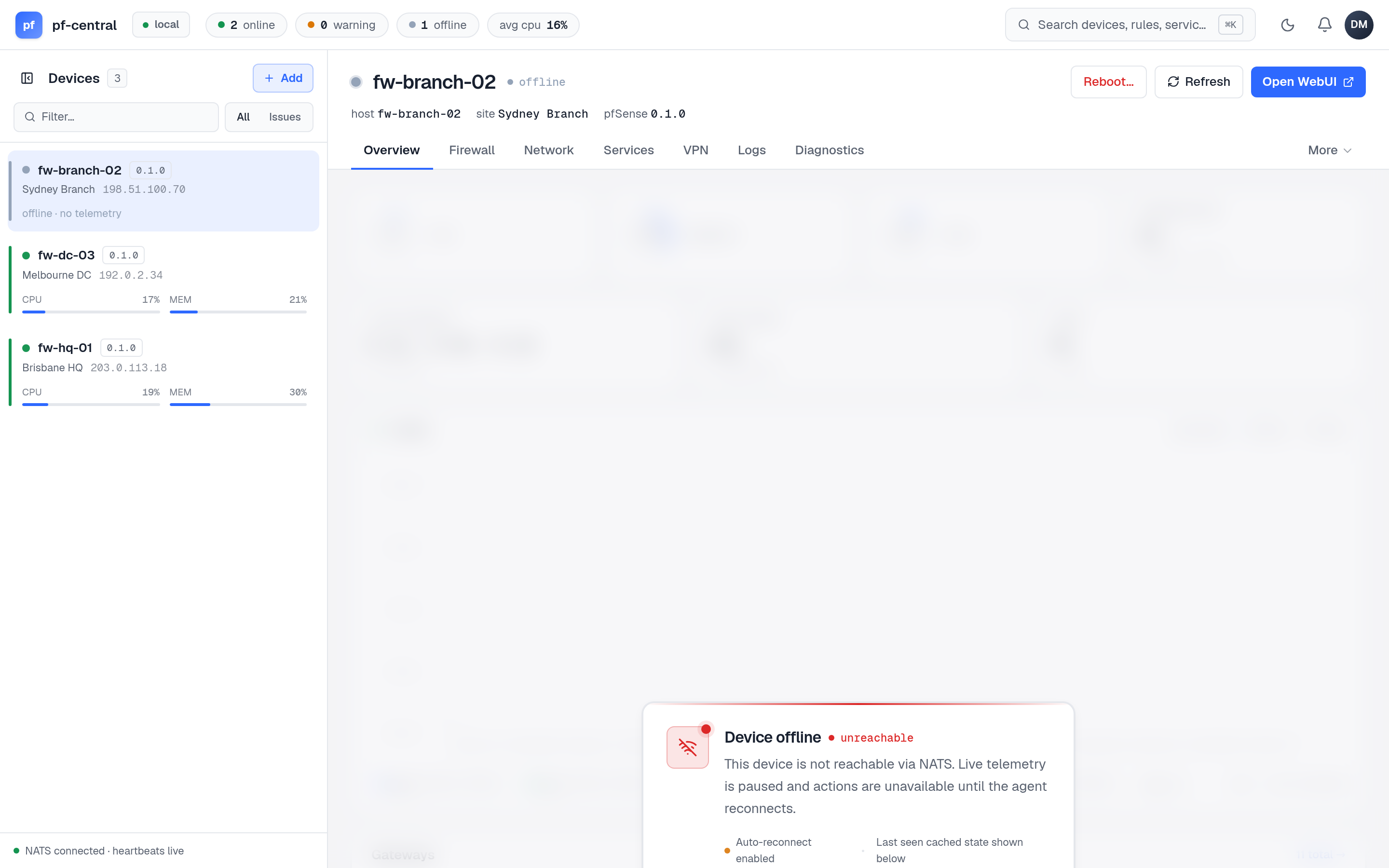Click fw-dc-03 CPU usage bar
The width and height of the screenshot is (1389, 868).
pos(91,312)
